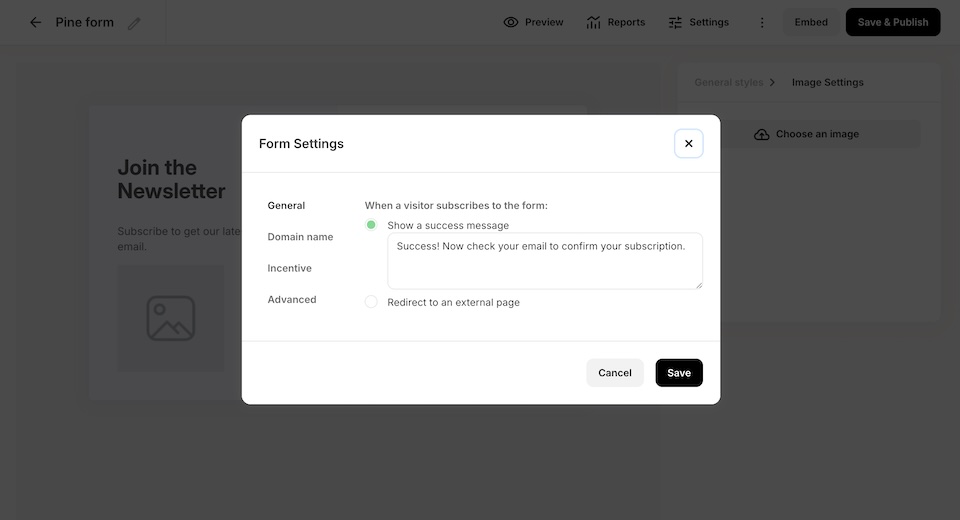Click the Preview eye icon
The width and height of the screenshot is (960, 520).
click(511, 22)
